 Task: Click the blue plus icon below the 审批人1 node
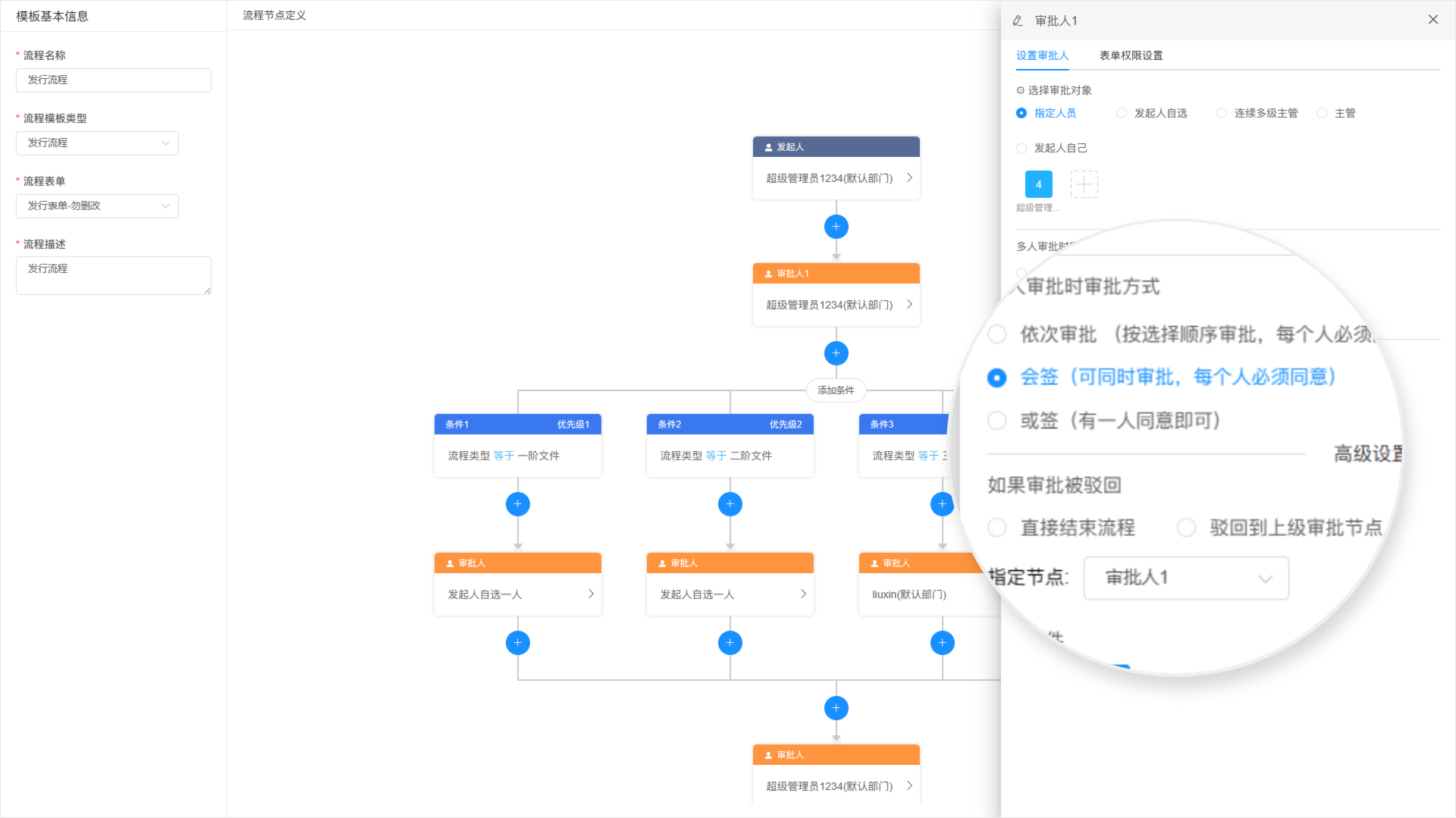pos(836,353)
